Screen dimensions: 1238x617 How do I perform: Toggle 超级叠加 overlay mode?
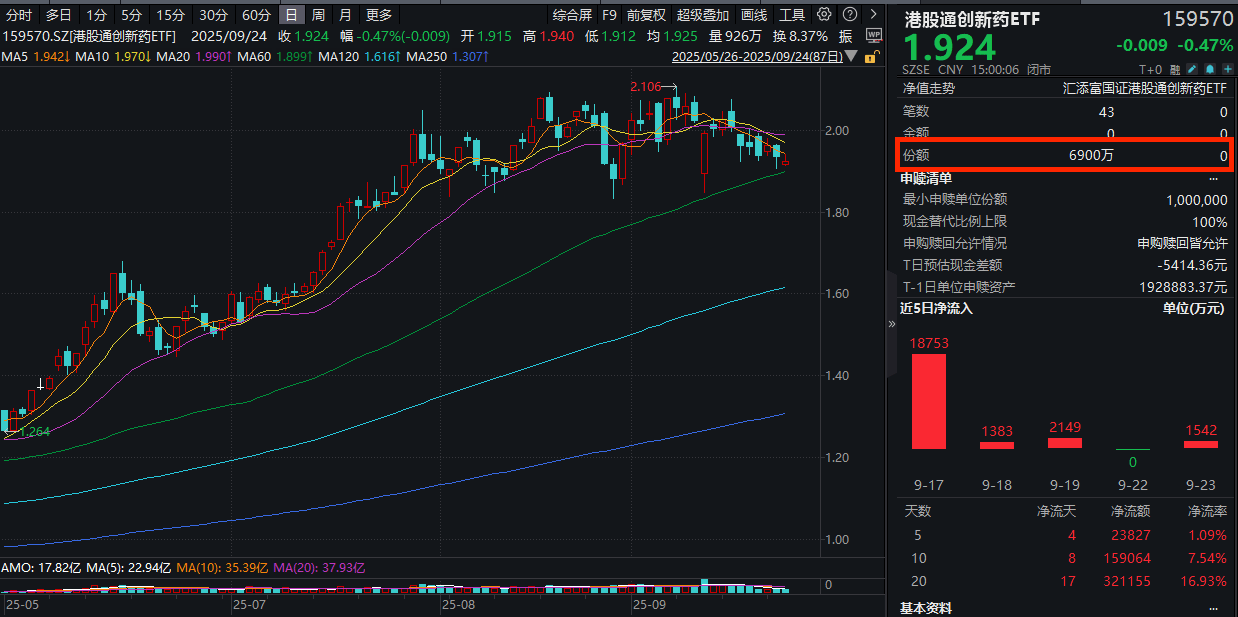[703, 15]
